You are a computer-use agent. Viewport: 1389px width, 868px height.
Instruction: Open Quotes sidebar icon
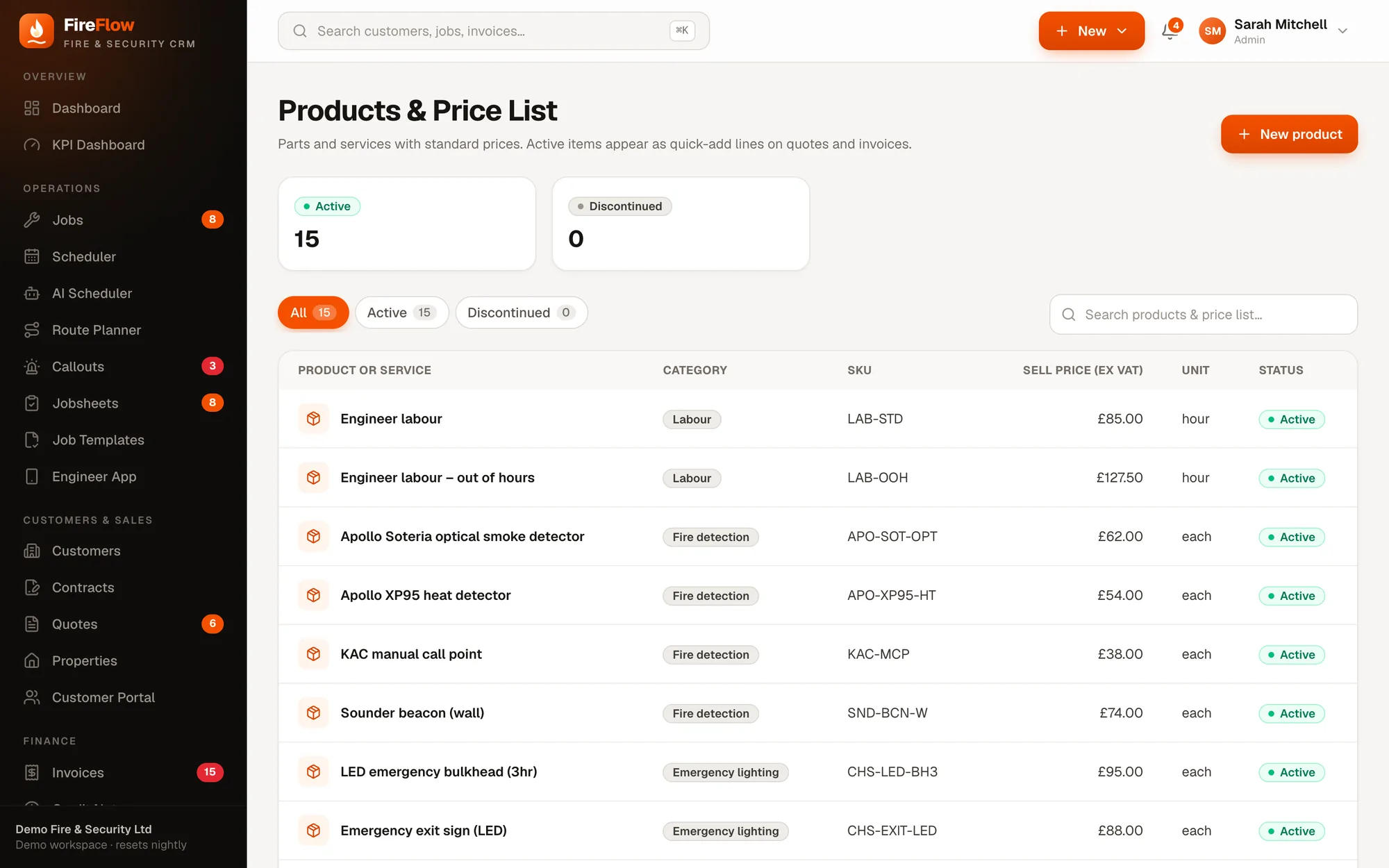click(x=32, y=624)
